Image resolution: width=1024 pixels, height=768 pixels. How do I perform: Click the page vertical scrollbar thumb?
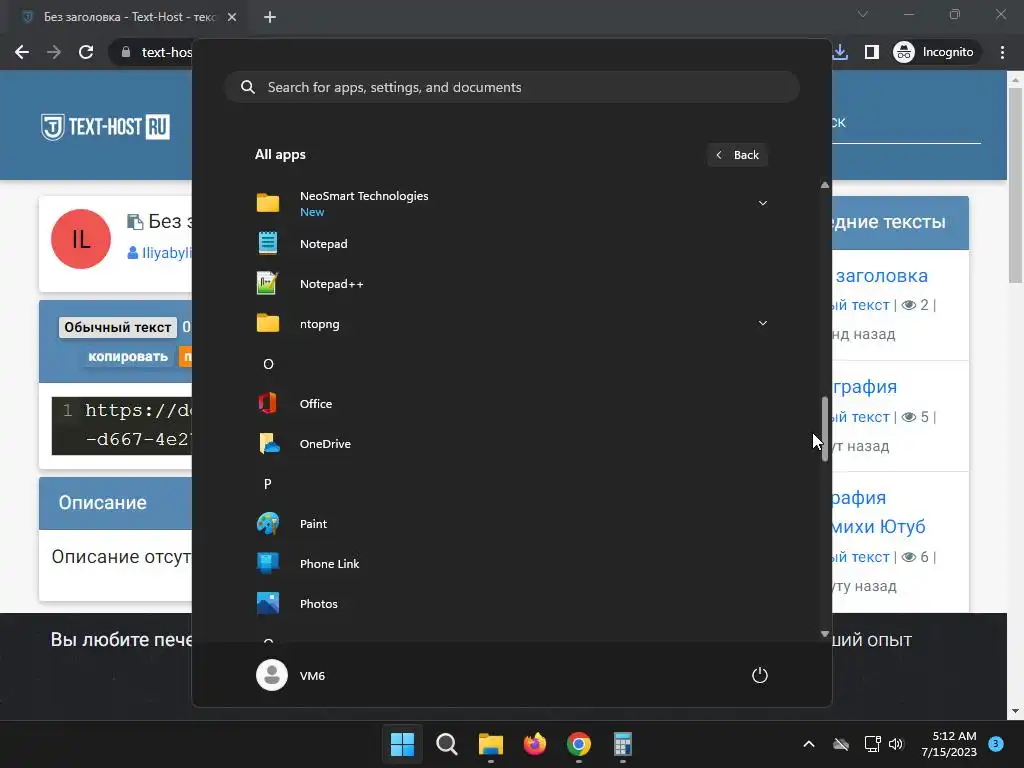(x=1016, y=185)
